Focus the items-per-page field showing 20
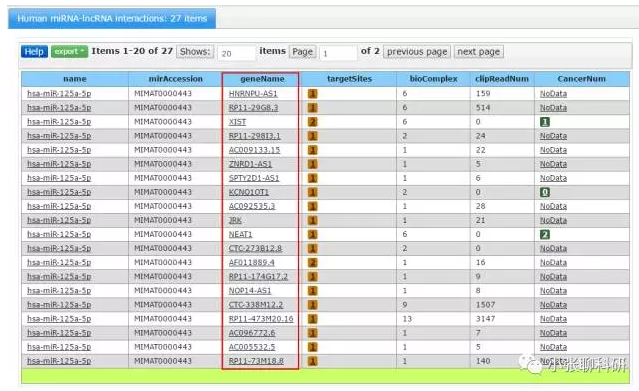 pyautogui.click(x=236, y=53)
